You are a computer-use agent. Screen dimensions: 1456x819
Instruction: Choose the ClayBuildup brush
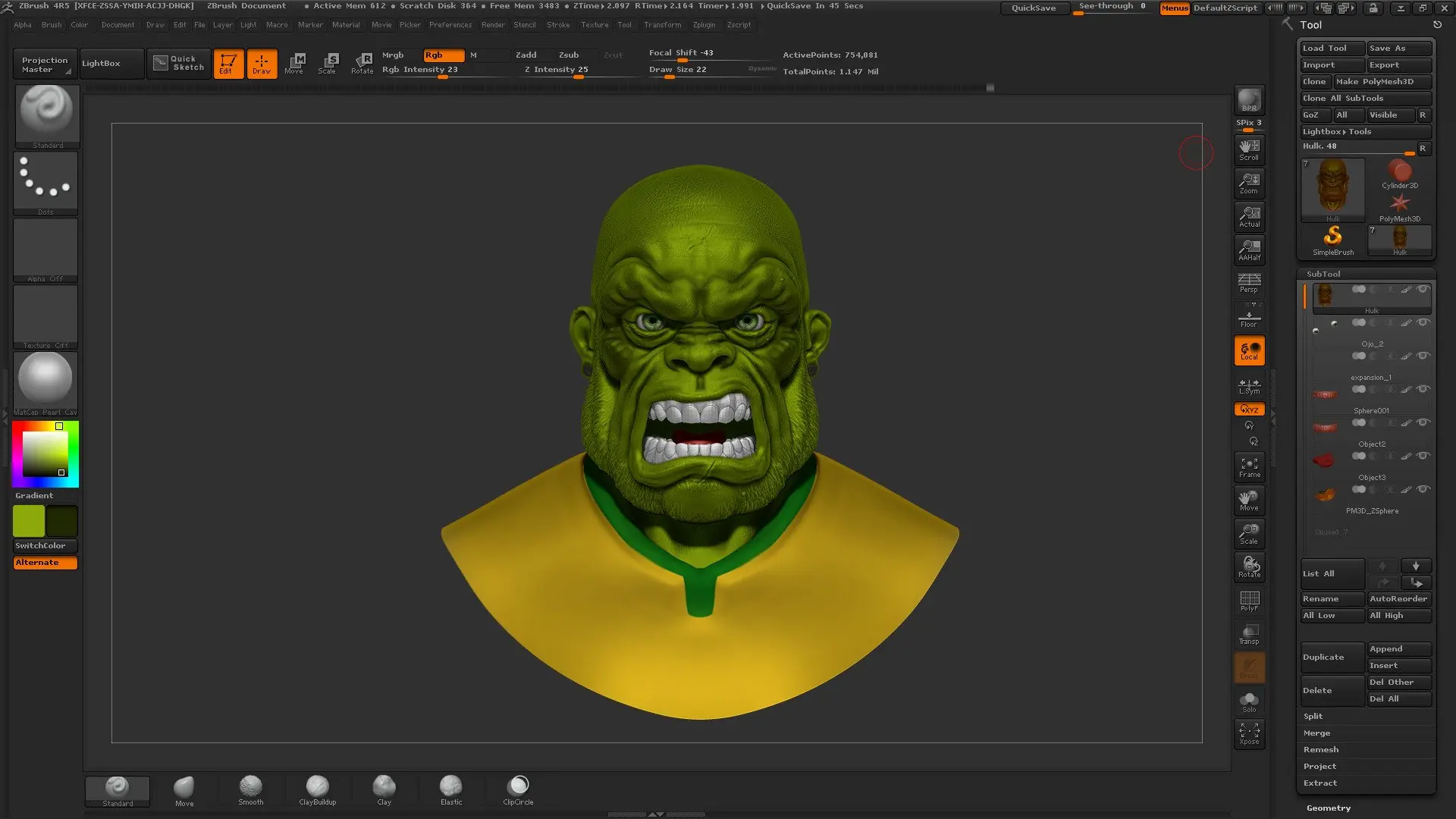318,790
